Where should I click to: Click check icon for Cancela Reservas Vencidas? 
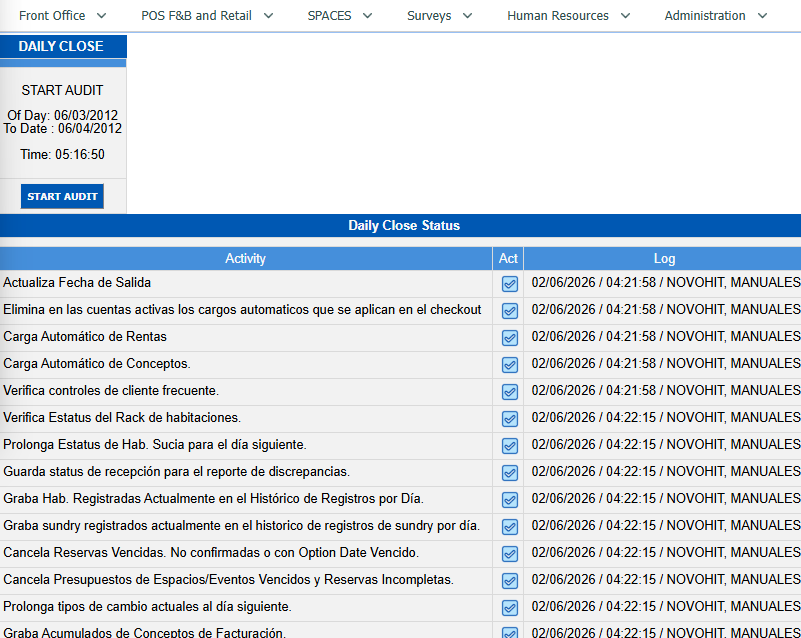click(509, 554)
